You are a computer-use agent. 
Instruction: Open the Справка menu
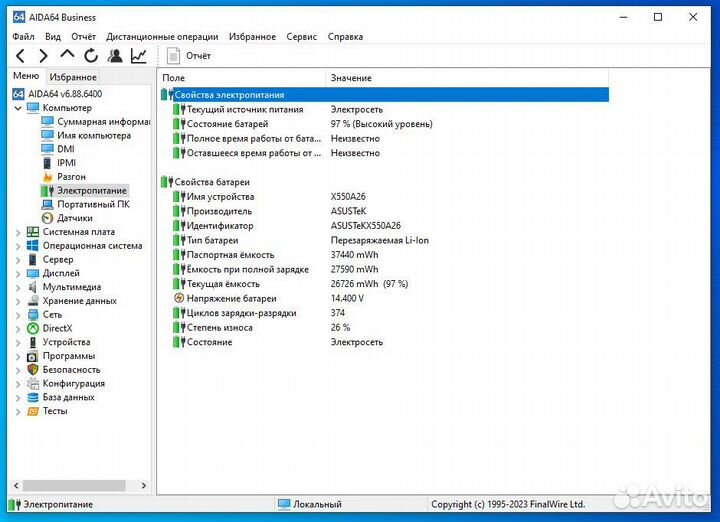pyautogui.click(x=345, y=36)
